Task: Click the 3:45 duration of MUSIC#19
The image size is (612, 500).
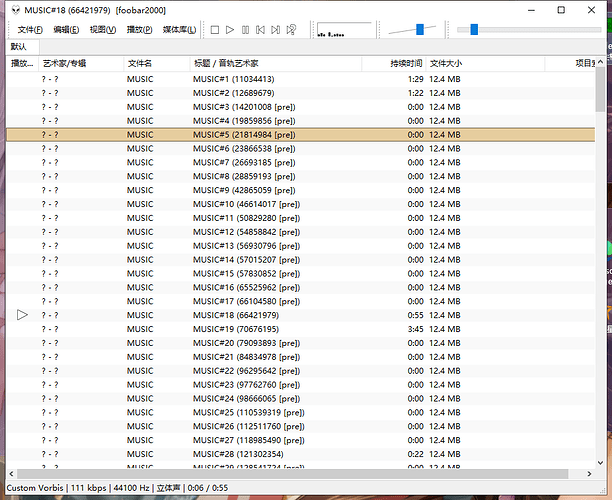Action: point(415,329)
